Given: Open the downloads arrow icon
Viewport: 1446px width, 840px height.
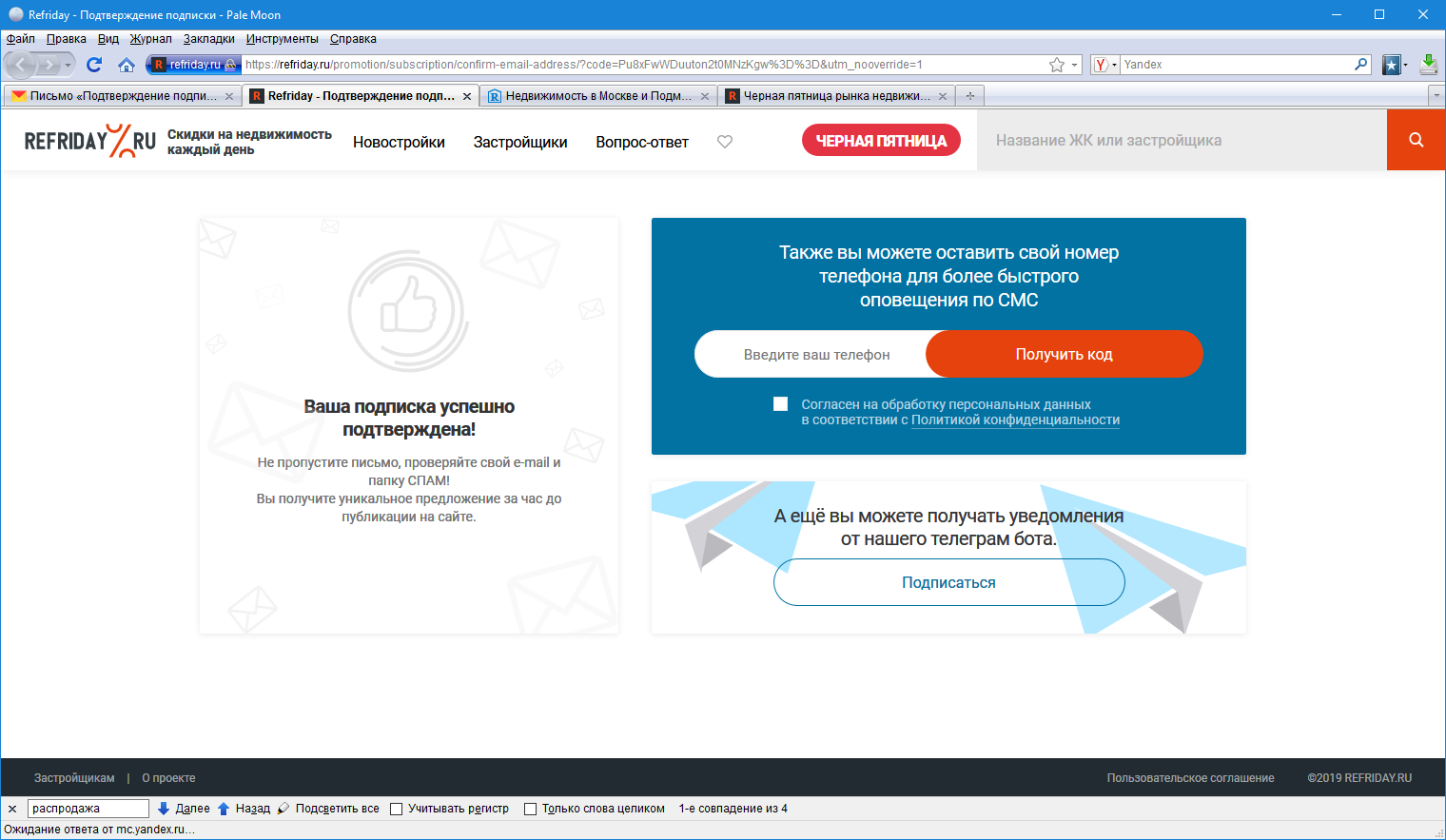Looking at the screenshot, I should tap(1428, 65).
